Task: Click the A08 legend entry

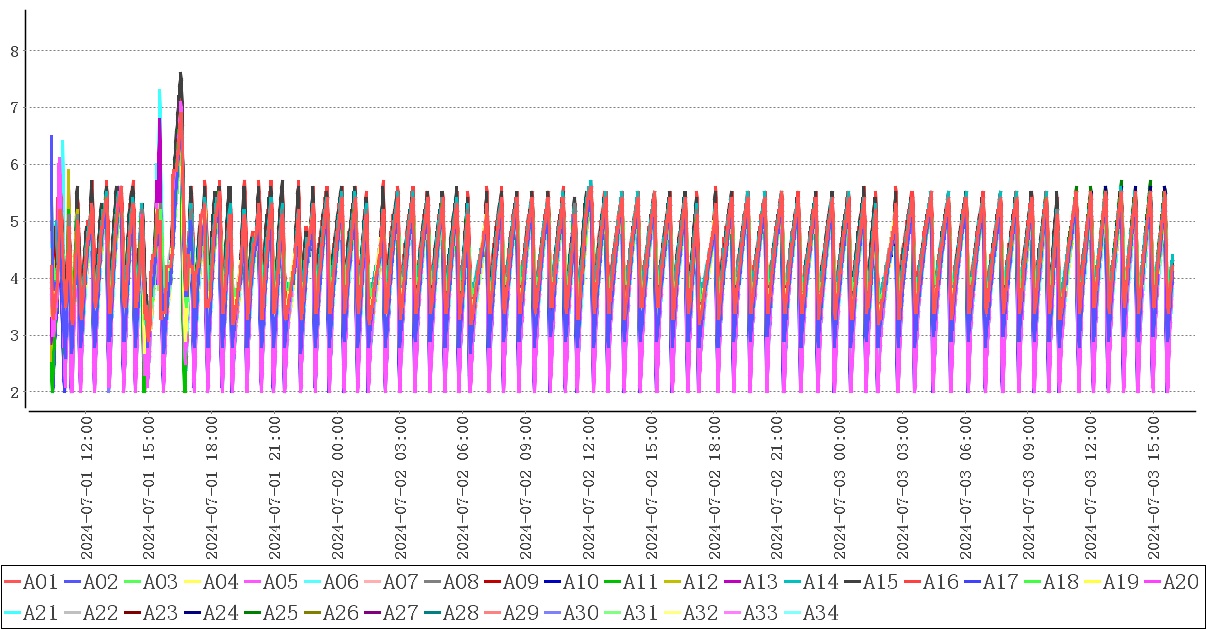Action: pos(460,582)
